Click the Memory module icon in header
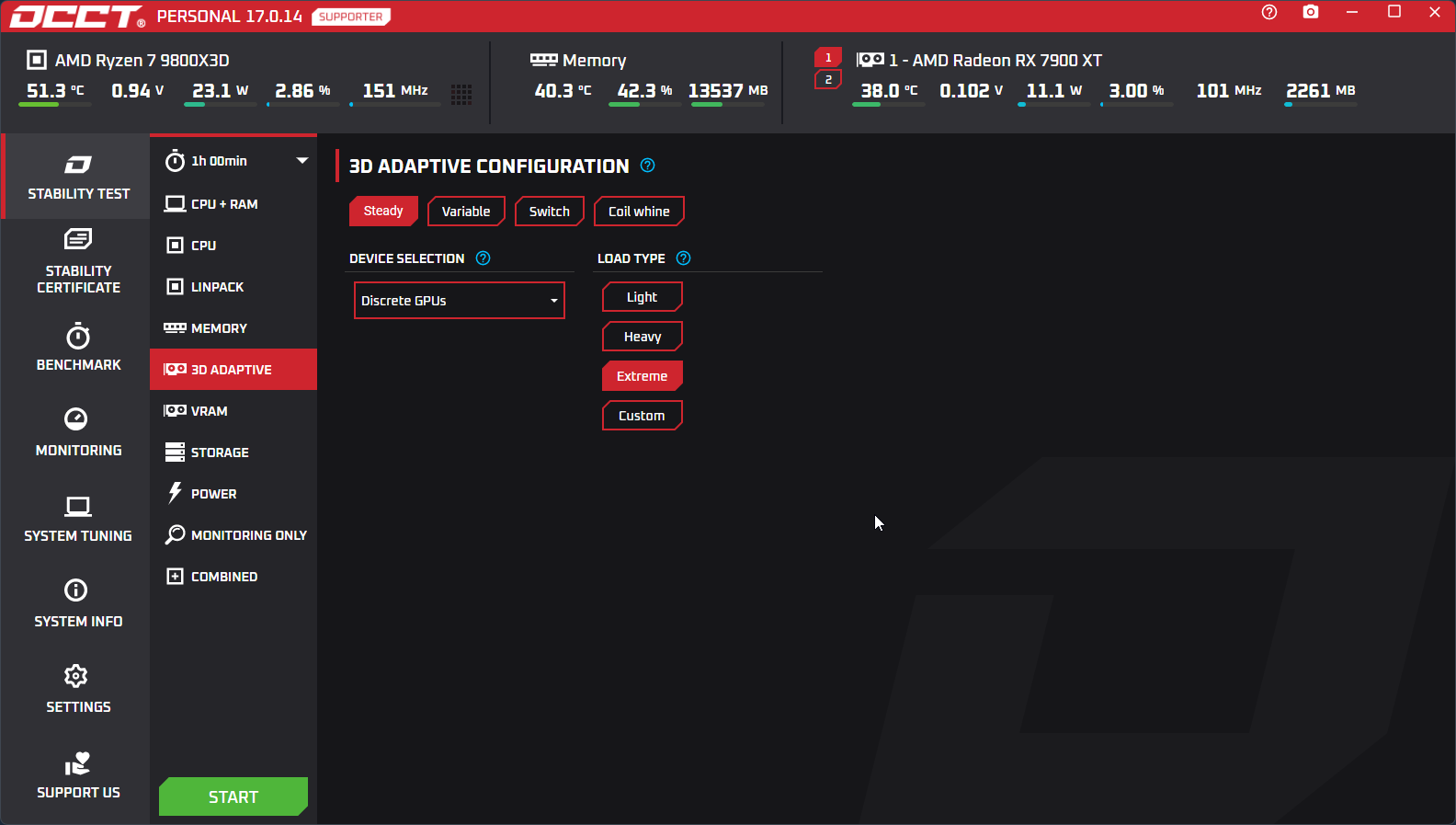This screenshot has height=825, width=1456. point(544,60)
